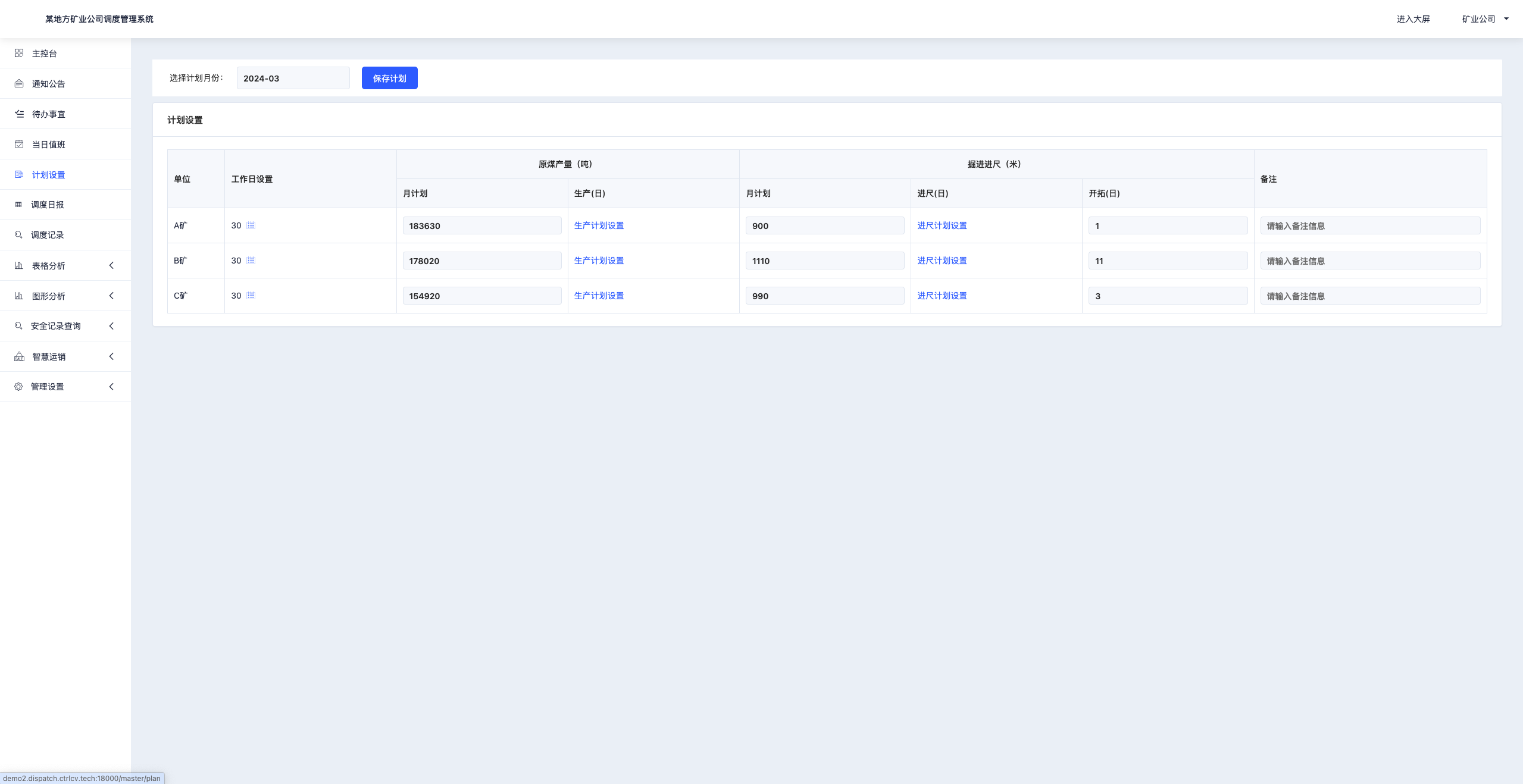Open 调度日报 menu item
Screen dimensions: 1523x784
pos(65,205)
